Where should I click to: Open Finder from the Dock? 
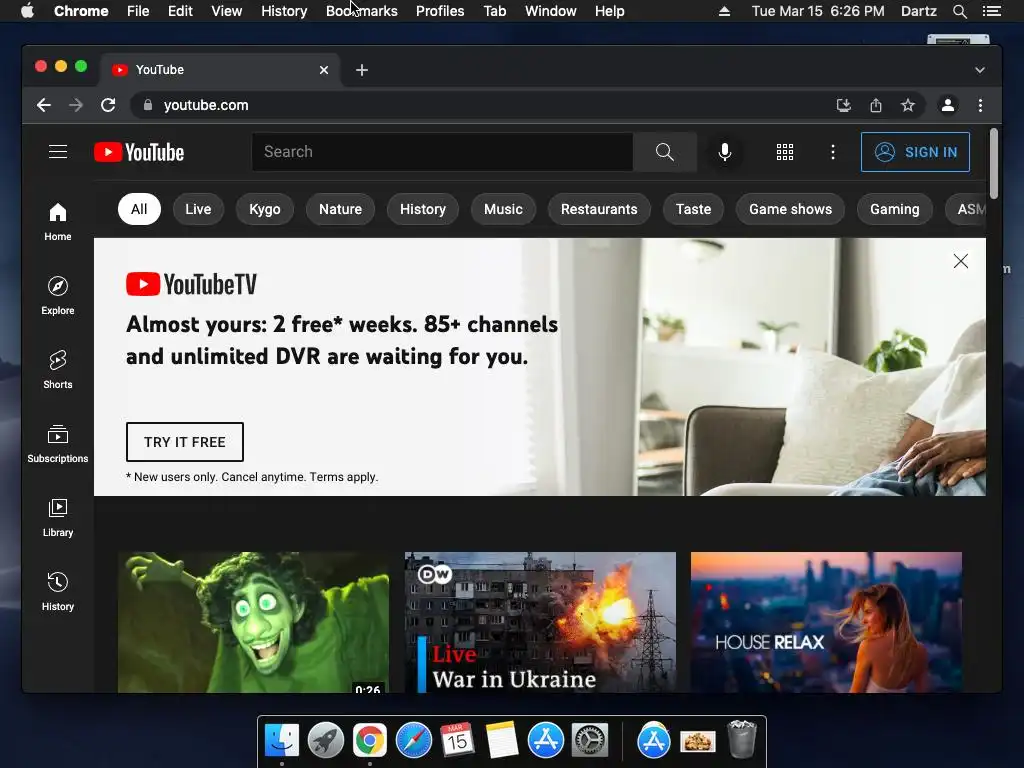(x=282, y=740)
